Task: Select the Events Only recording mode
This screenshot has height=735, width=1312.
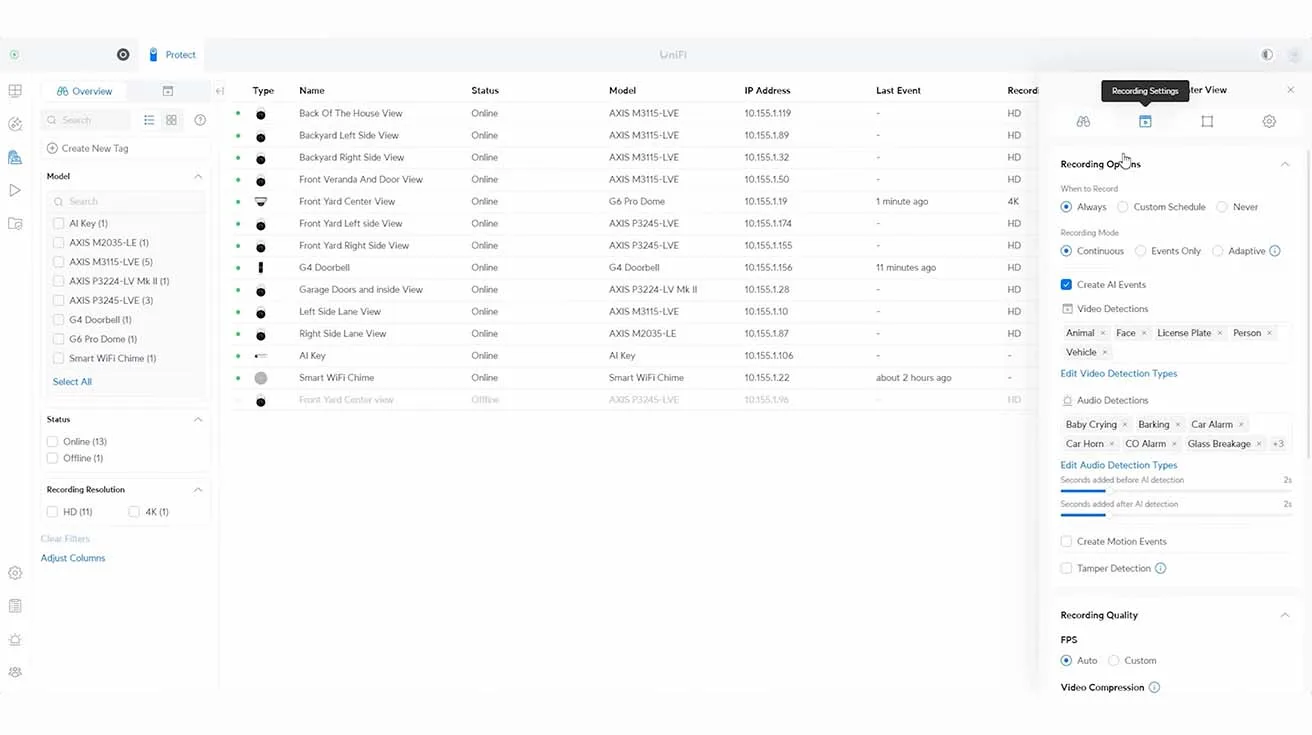Action: coord(1141,251)
